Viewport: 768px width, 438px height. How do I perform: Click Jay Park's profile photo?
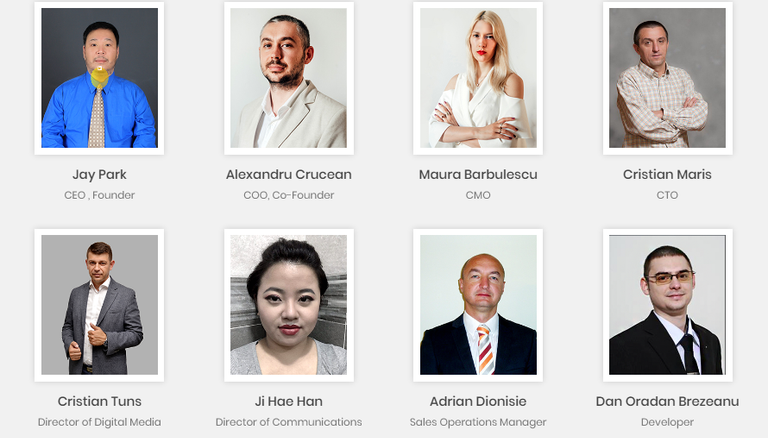pos(99,78)
